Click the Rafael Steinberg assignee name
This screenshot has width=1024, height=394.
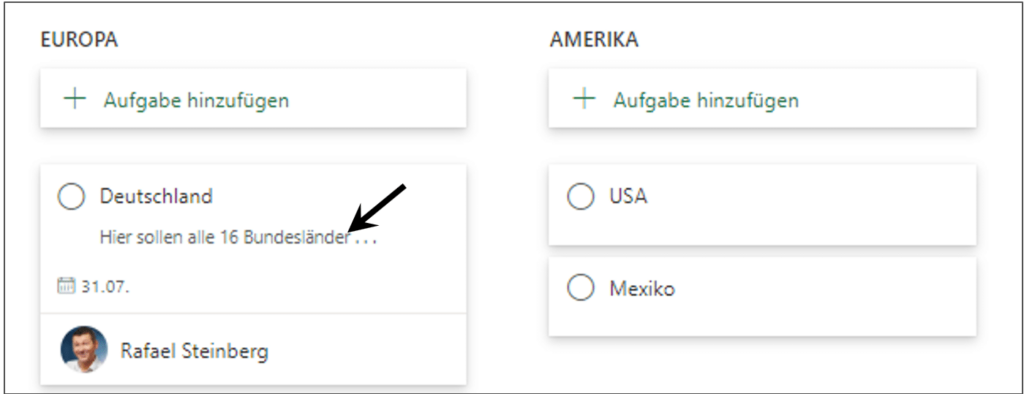click(x=195, y=352)
